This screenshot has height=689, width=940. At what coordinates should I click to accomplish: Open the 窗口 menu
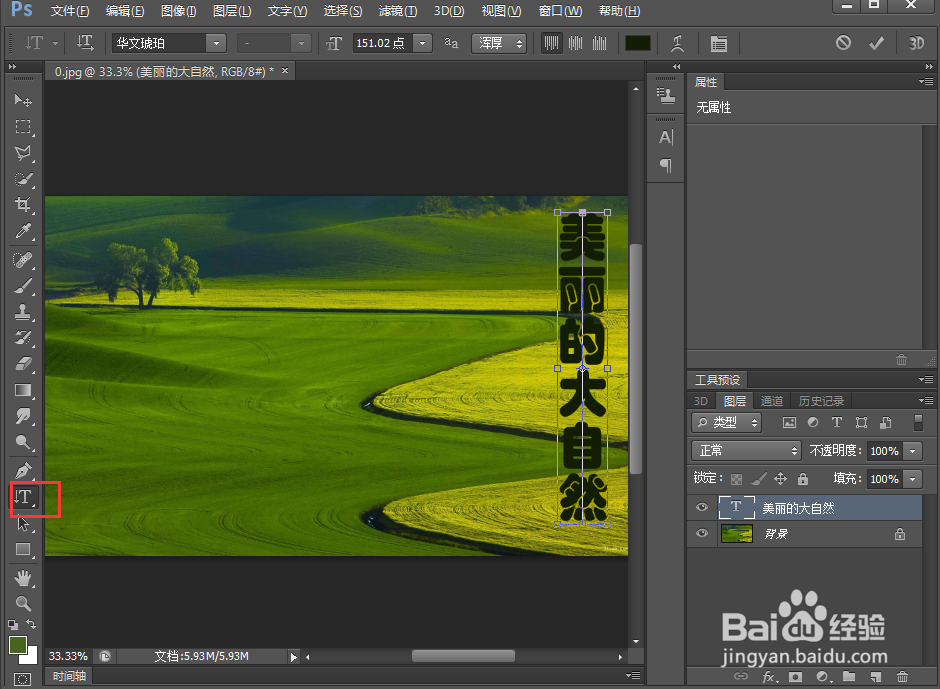click(560, 11)
